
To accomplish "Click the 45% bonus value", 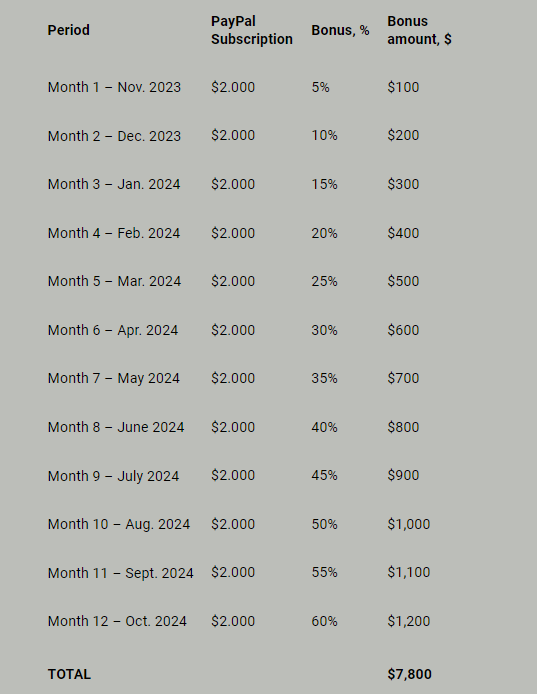I will (x=324, y=475).
